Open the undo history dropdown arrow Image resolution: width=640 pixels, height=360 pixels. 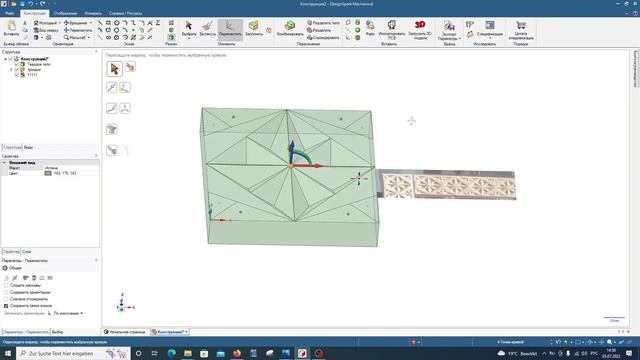tap(36, 4)
